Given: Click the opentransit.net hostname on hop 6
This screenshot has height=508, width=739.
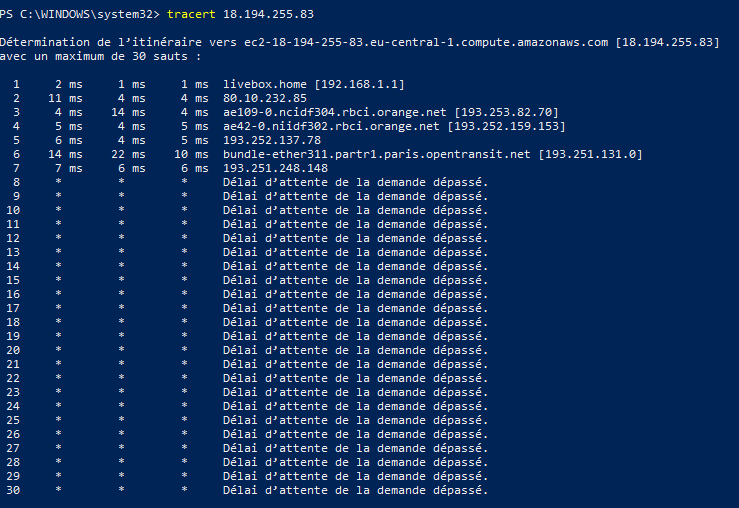Looking at the screenshot, I should point(378,154).
